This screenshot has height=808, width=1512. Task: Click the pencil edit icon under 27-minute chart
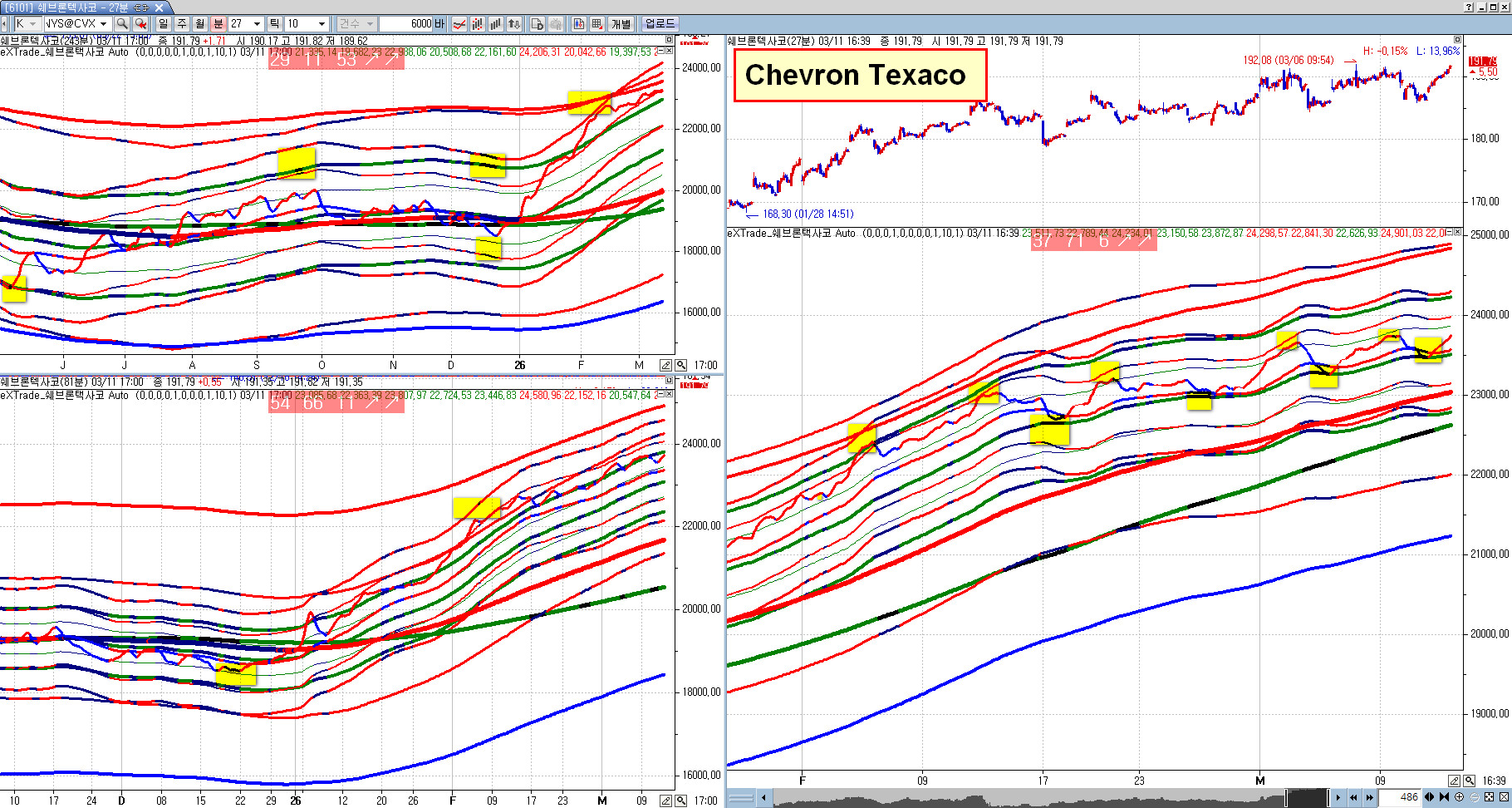(1454, 781)
